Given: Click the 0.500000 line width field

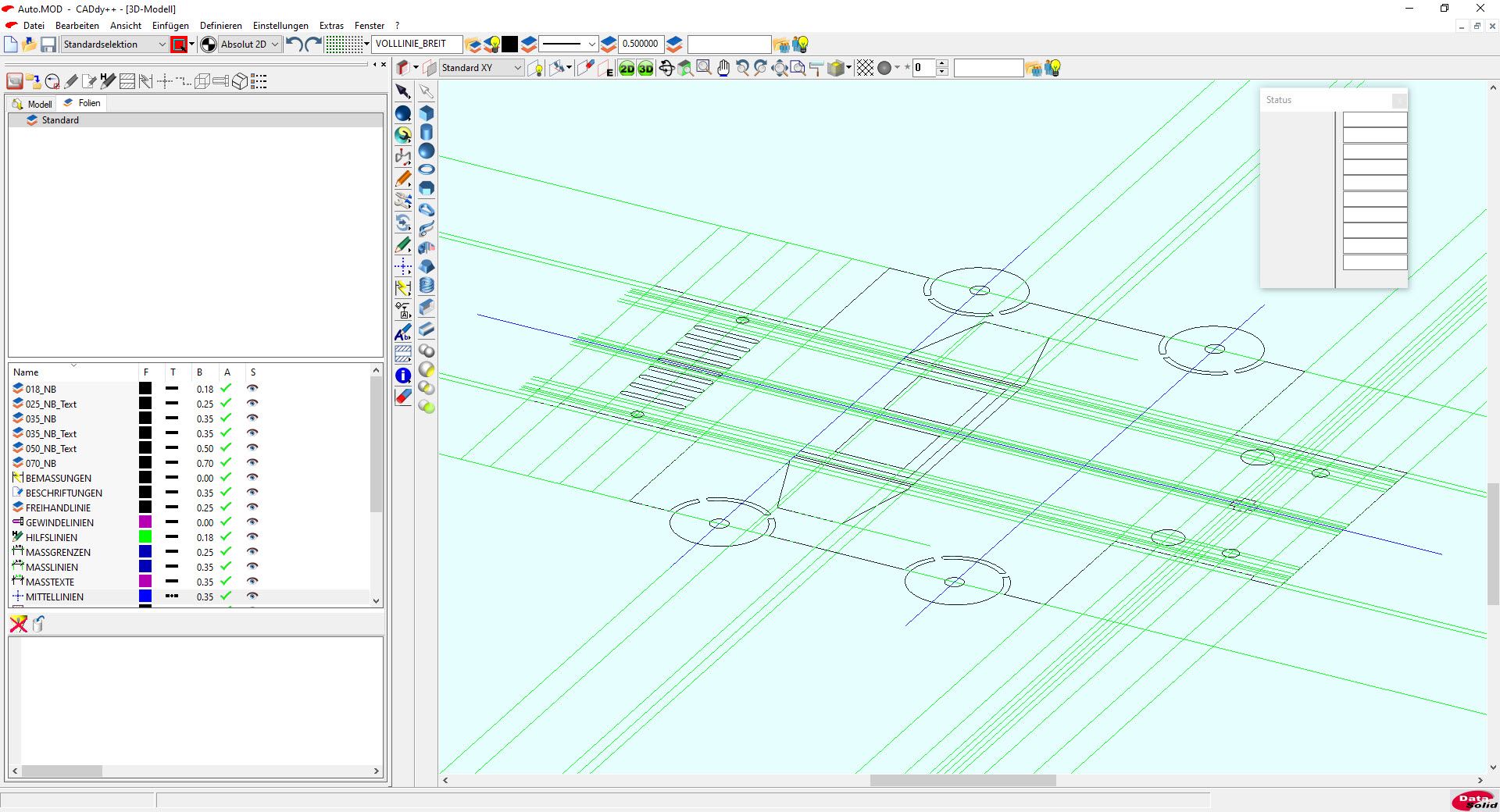Looking at the screenshot, I should (x=640, y=45).
